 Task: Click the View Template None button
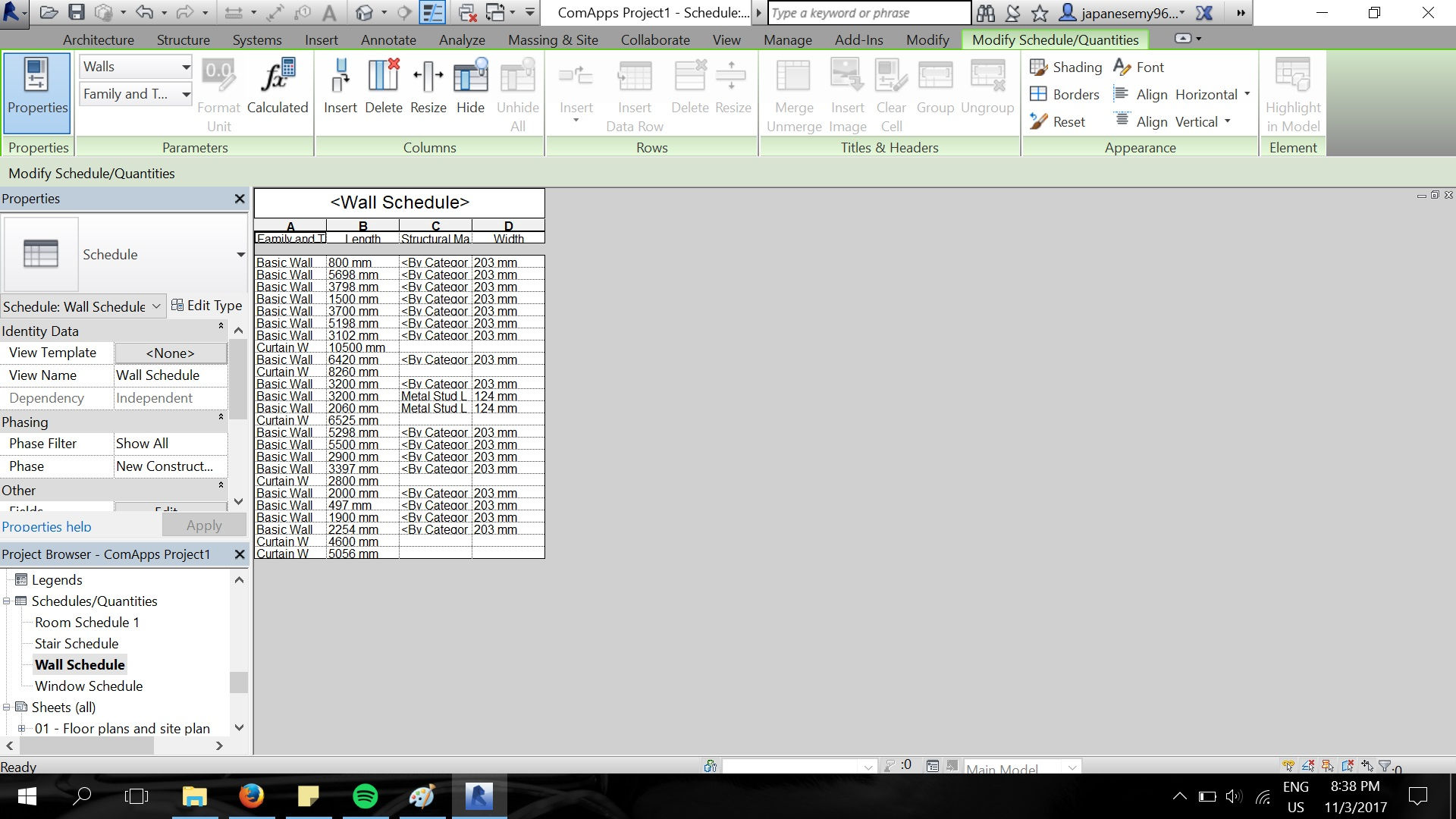(171, 353)
